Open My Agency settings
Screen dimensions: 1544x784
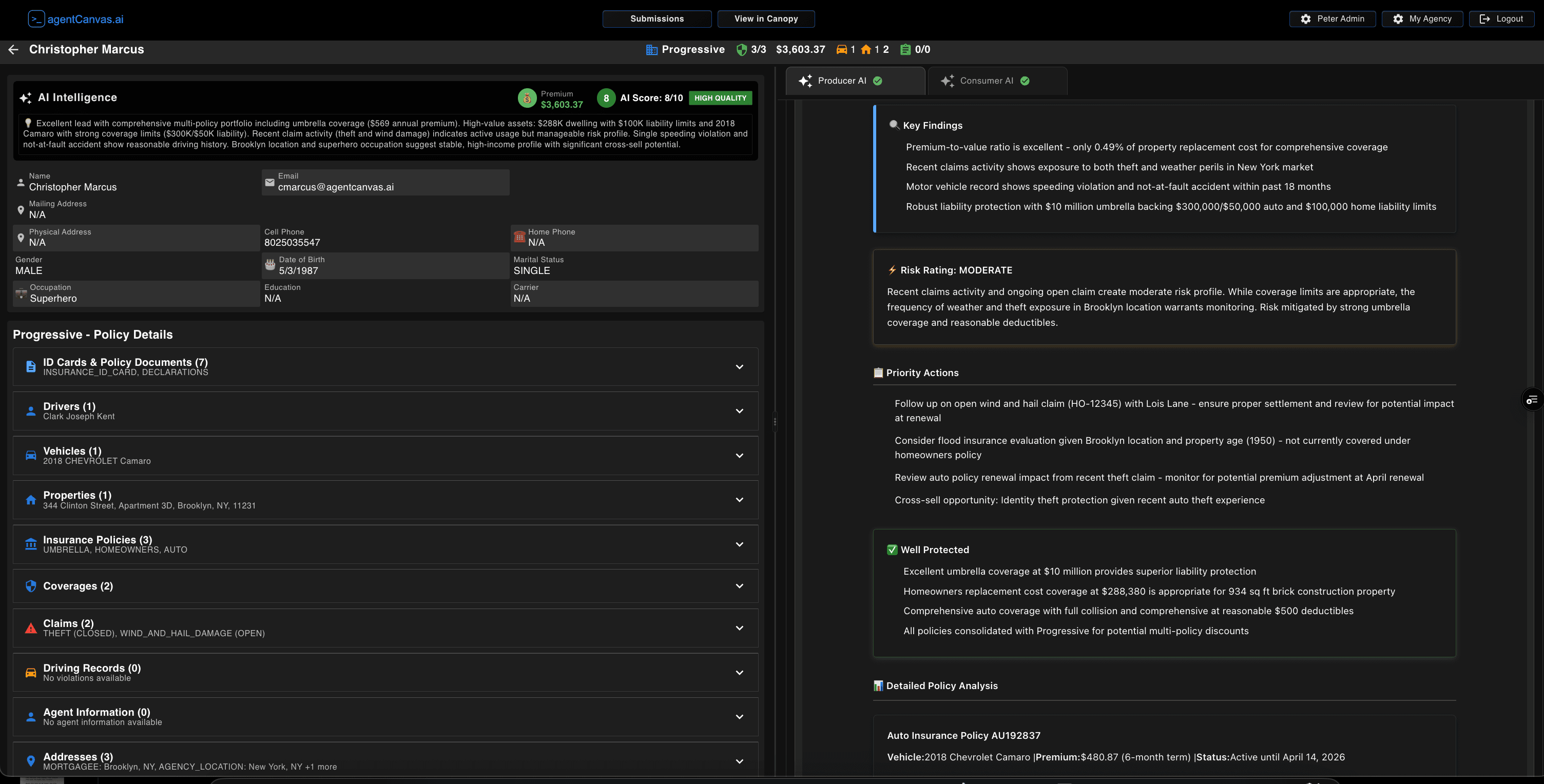coord(1422,18)
